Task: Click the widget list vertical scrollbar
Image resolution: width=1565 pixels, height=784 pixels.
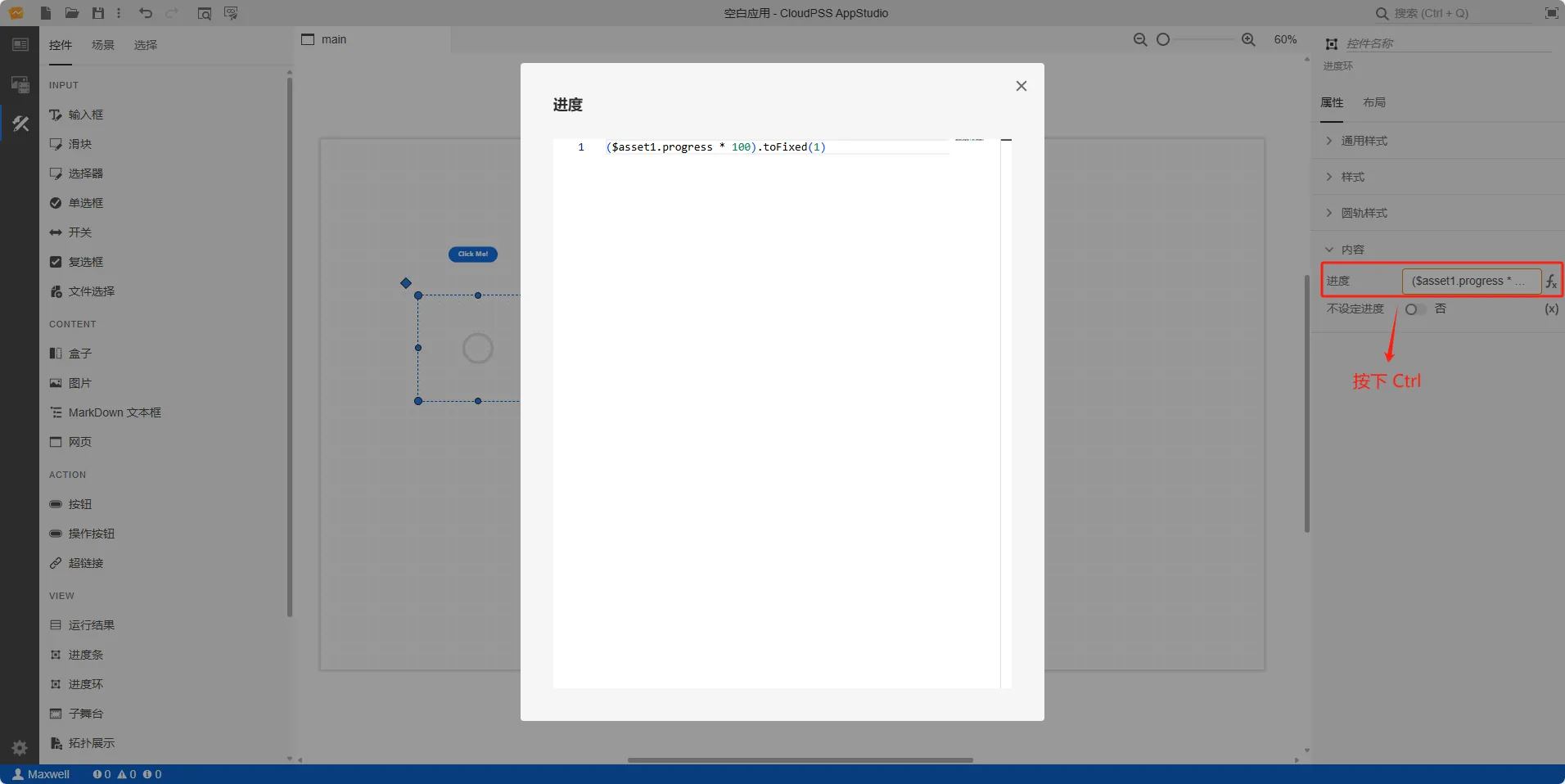Action: point(290,346)
